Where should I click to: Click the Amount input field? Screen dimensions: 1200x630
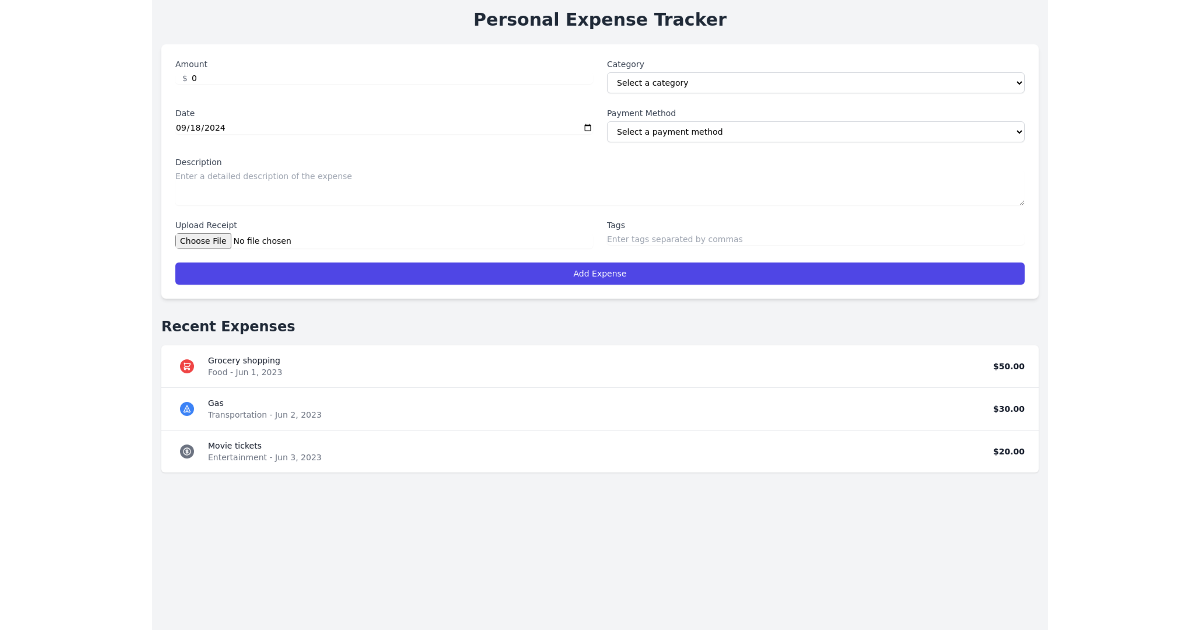pyautogui.click(x=350, y=77)
